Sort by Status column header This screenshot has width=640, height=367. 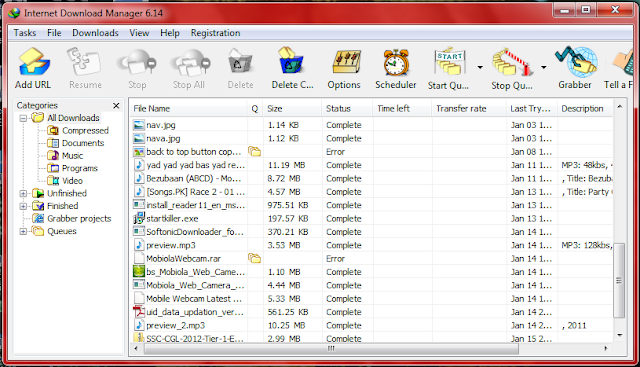[x=347, y=109]
